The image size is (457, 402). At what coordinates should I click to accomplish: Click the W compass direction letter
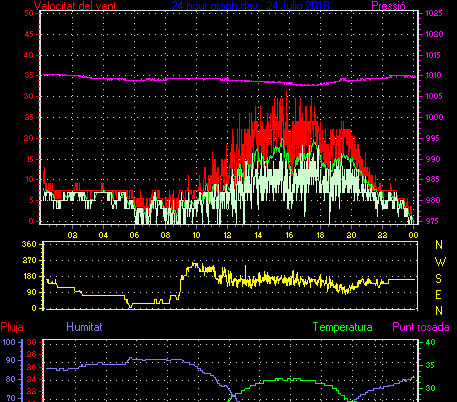[x=440, y=262]
